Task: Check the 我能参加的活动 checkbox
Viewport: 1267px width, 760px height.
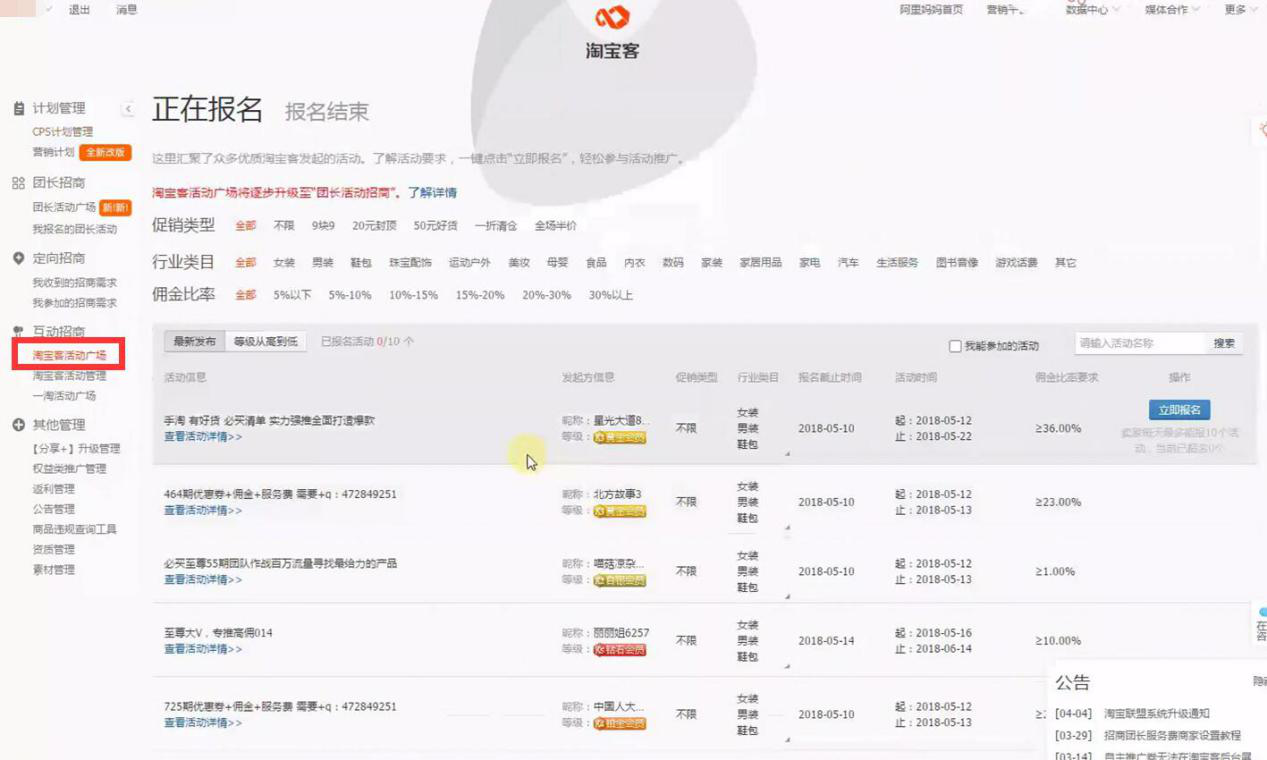Action: (x=955, y=346)
